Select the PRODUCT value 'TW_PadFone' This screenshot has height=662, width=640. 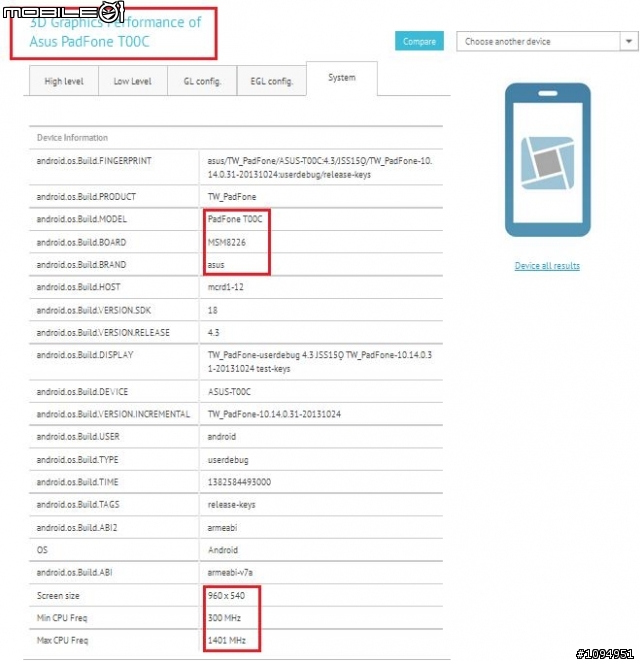coord(232,197)
